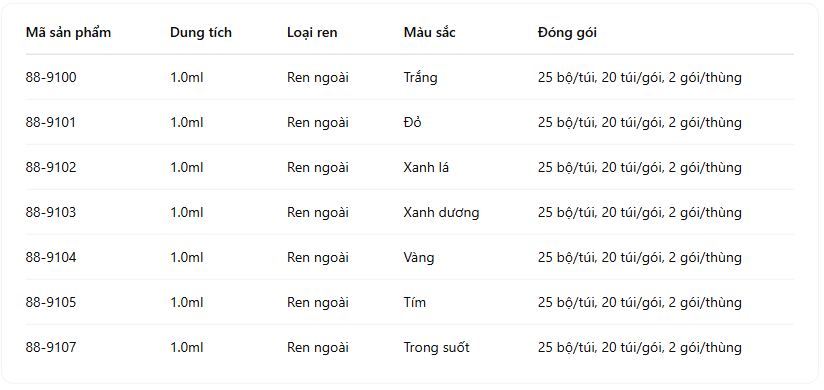
Task: Select product code 88-9105
Action: 51,303
